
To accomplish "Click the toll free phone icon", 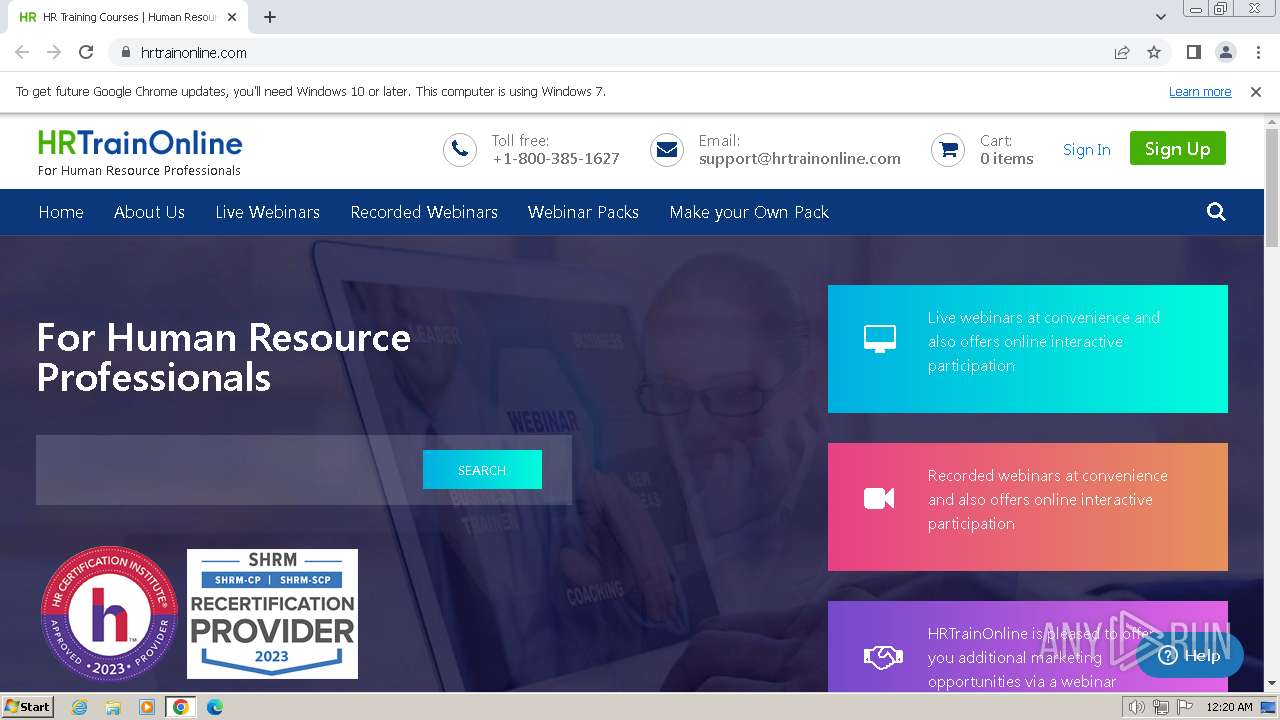I will click(460, 150).
